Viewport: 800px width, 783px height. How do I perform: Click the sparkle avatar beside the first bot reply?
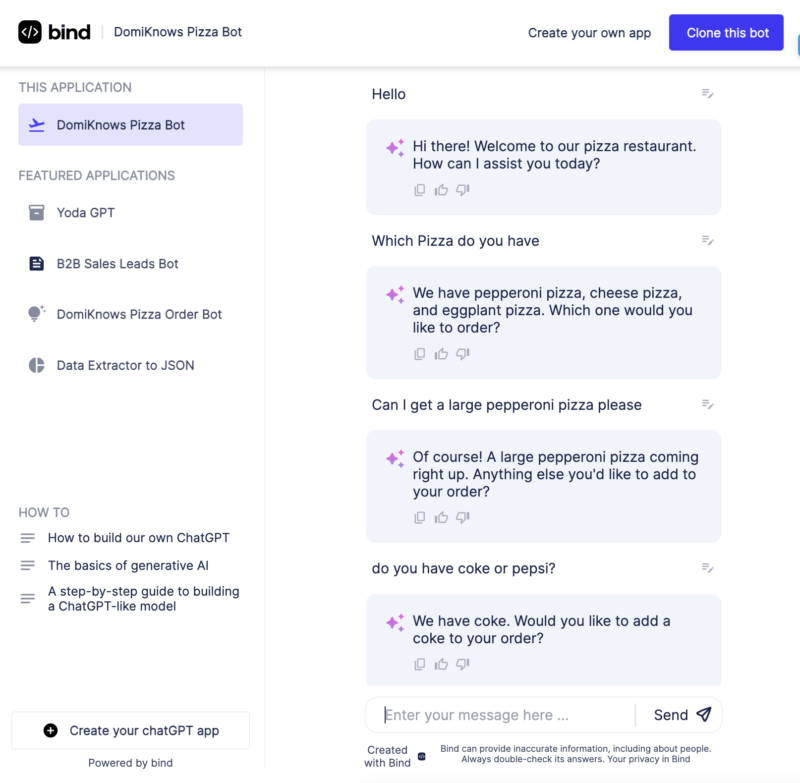pos(394,146)
